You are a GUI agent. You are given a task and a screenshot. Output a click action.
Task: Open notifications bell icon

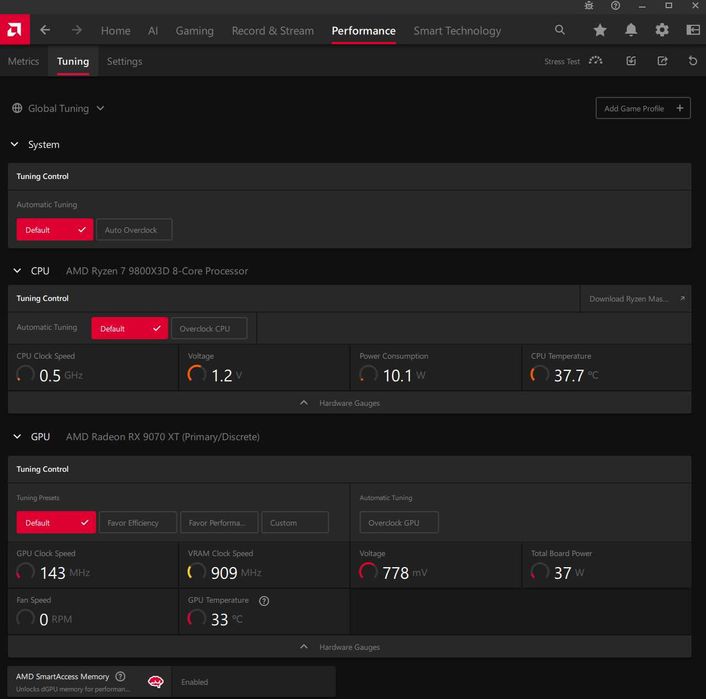[631, 30]
